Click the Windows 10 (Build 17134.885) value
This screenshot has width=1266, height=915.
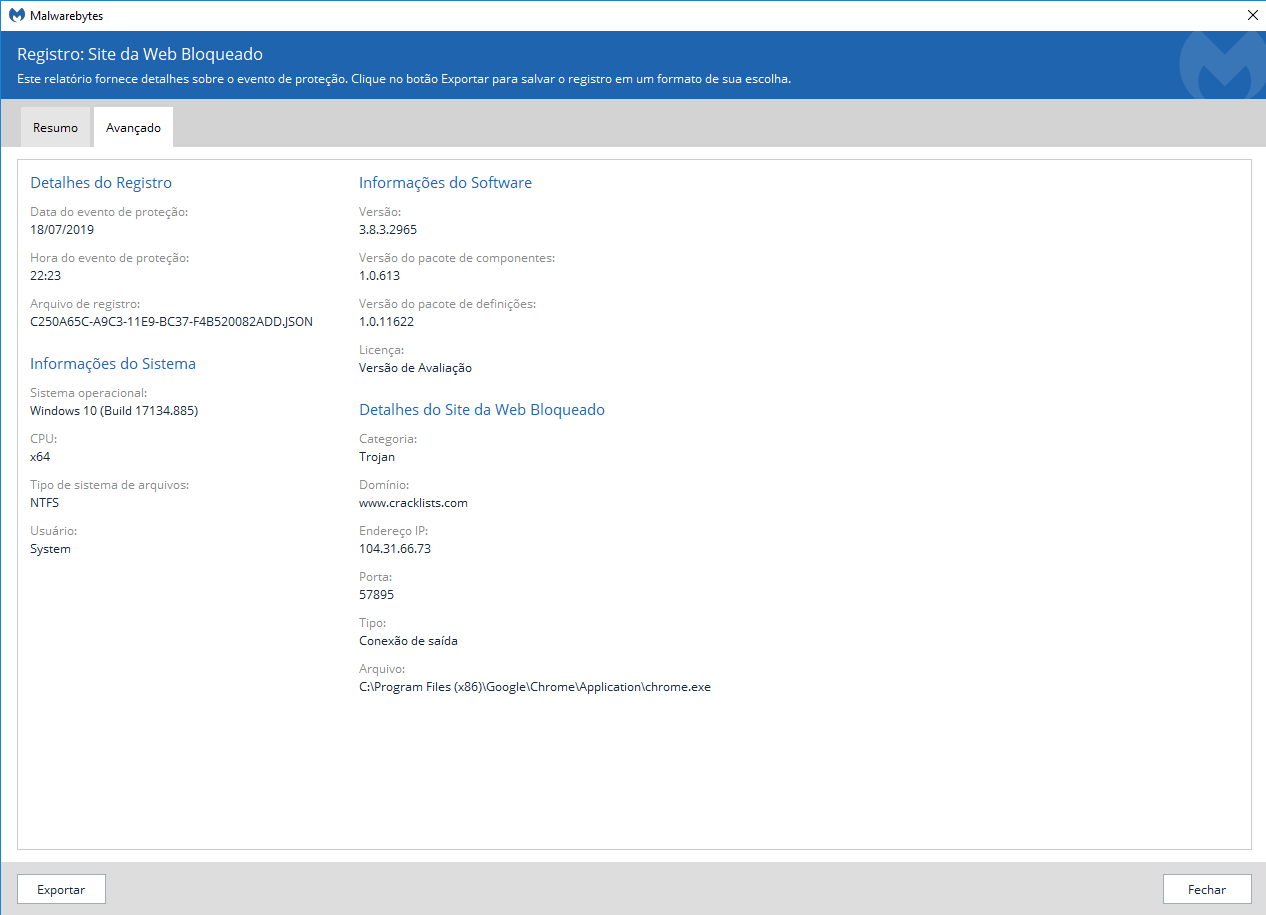click(x=114, y=410)
